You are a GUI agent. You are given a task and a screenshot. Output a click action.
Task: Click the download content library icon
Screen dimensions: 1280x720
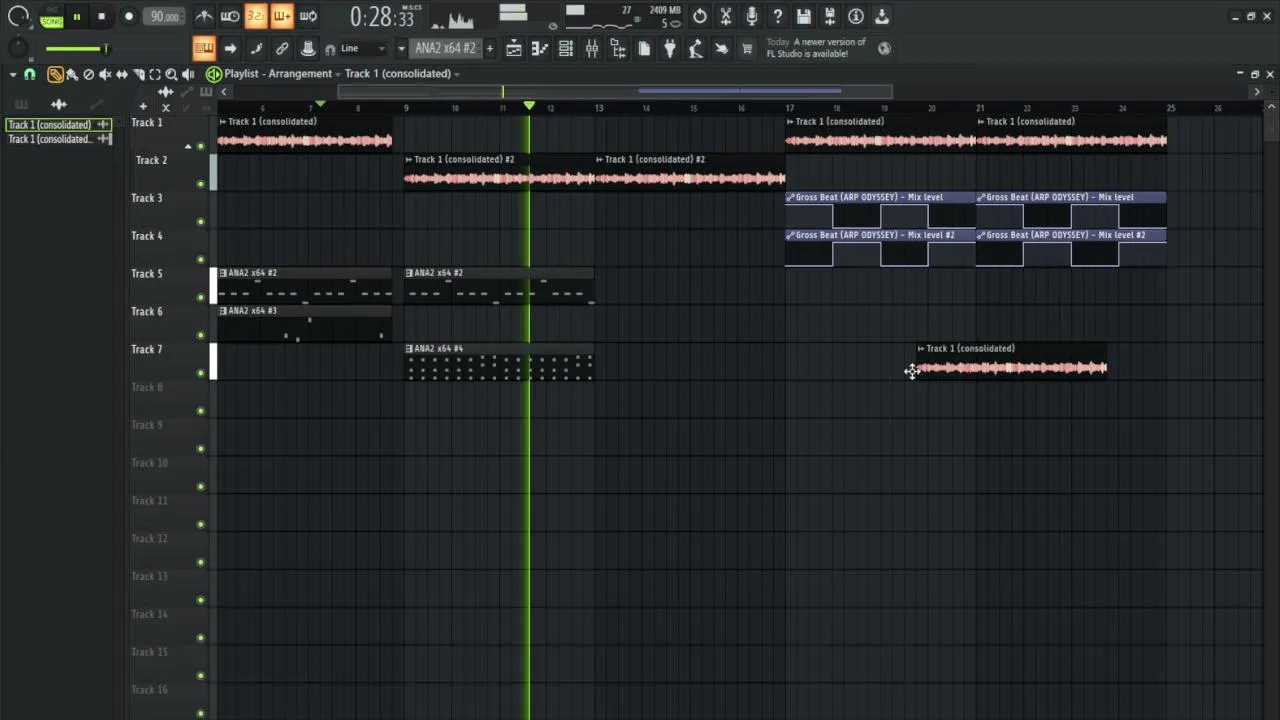coord(882,16)
